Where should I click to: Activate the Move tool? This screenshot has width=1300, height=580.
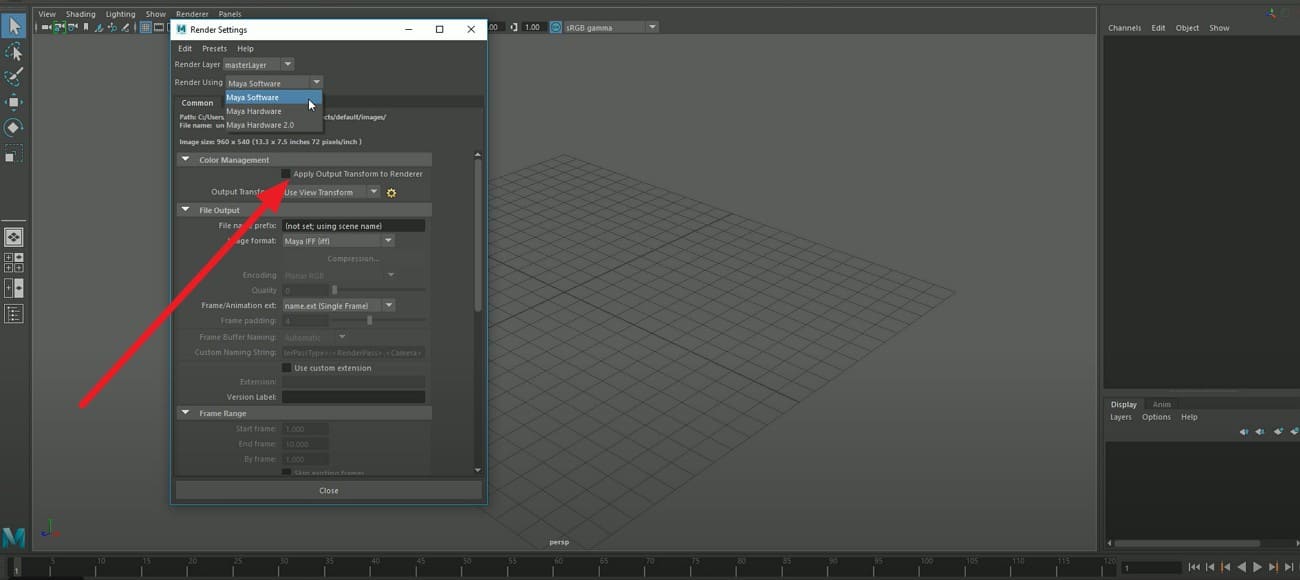pyautogui.click(x=14, y=100)
